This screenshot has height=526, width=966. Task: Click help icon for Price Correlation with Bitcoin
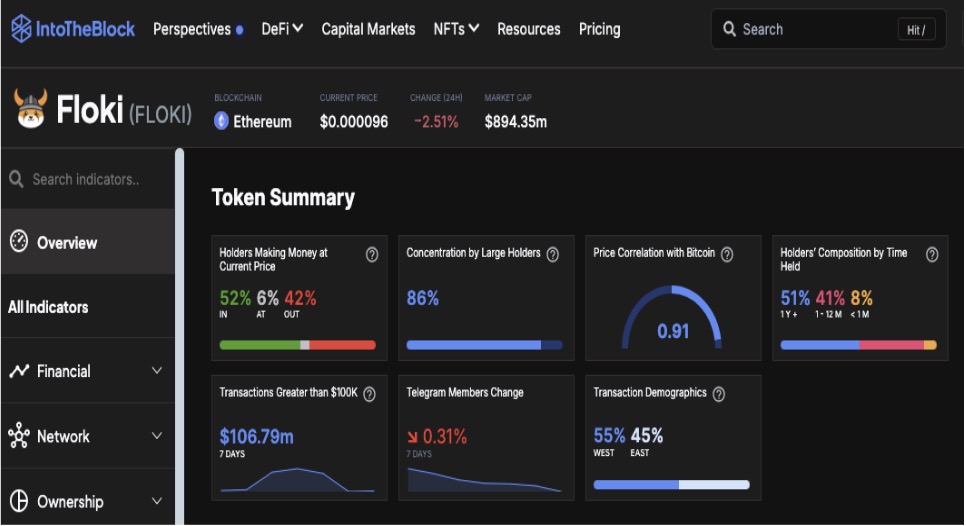pyautogui.click(x=727, y=255)
